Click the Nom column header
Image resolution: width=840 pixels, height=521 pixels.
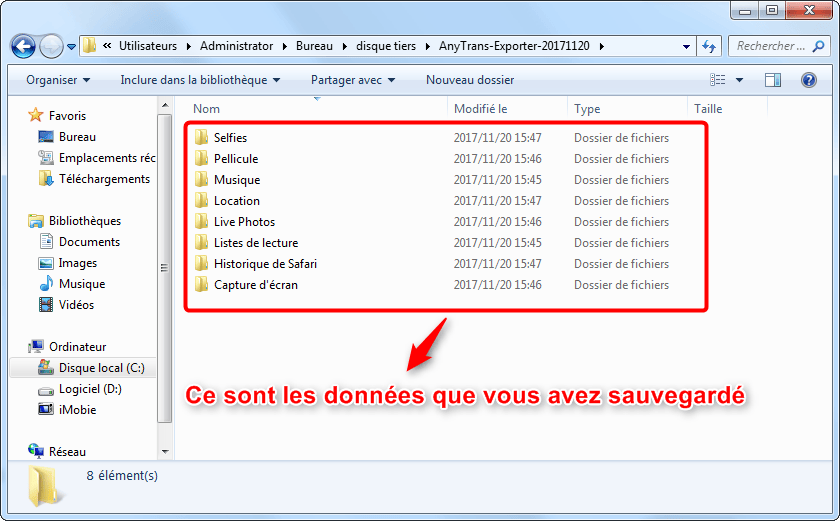(207, 109)
